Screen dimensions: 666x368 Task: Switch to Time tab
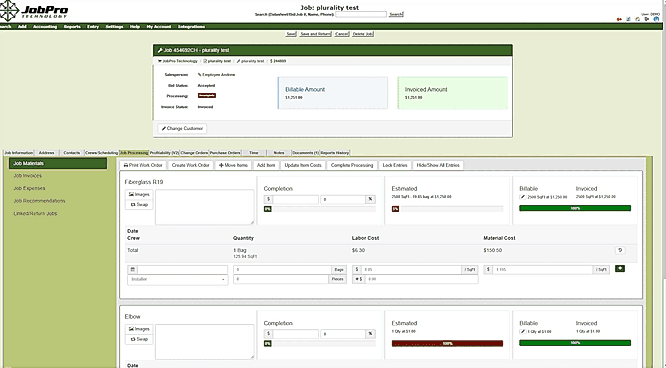[x=254, y=153]
